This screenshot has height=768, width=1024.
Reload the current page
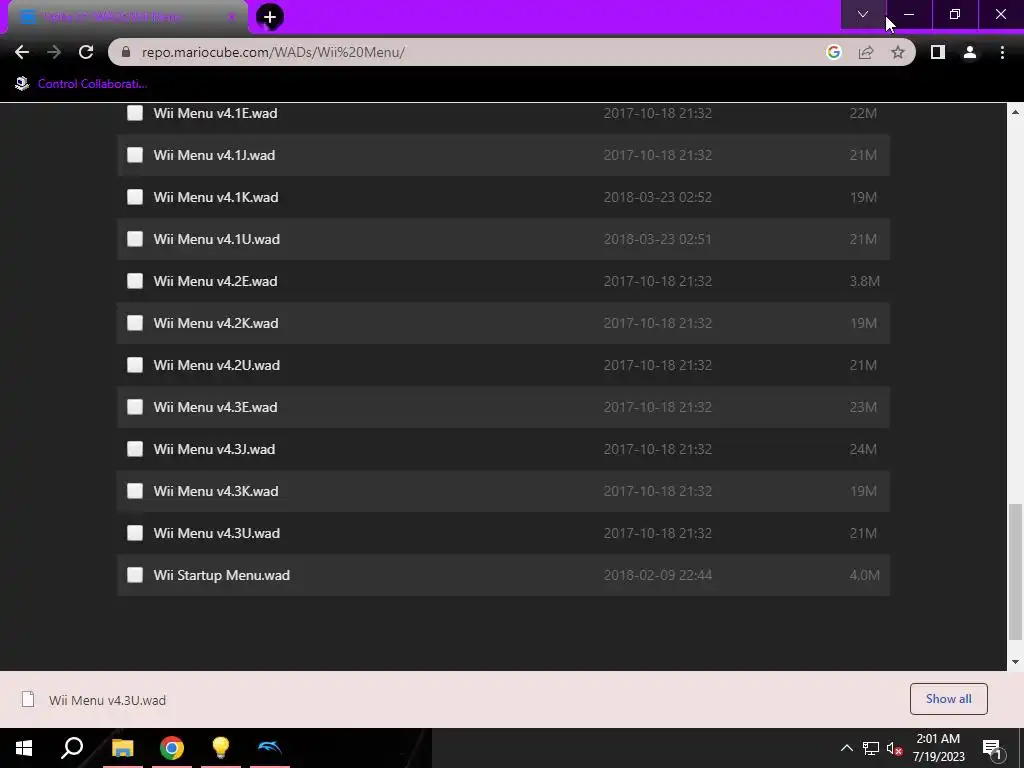86,52
